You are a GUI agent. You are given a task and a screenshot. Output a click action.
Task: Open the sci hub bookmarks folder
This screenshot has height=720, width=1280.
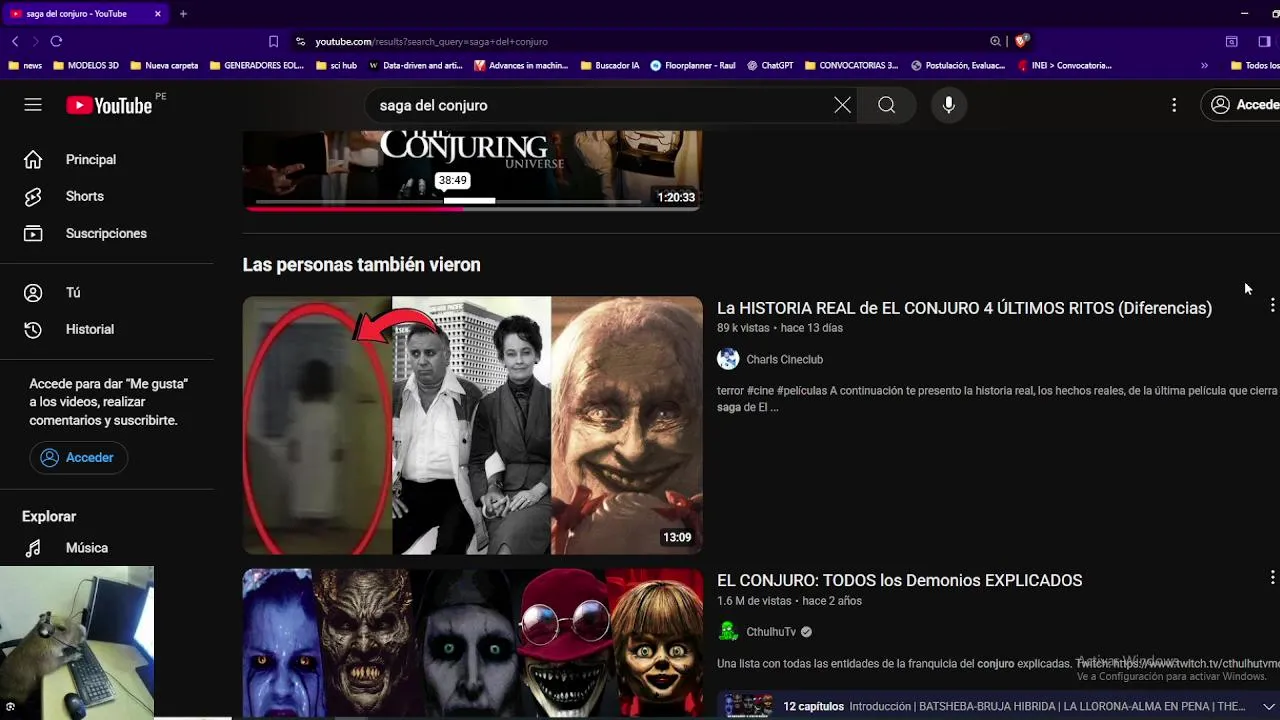tap(336, 65)
